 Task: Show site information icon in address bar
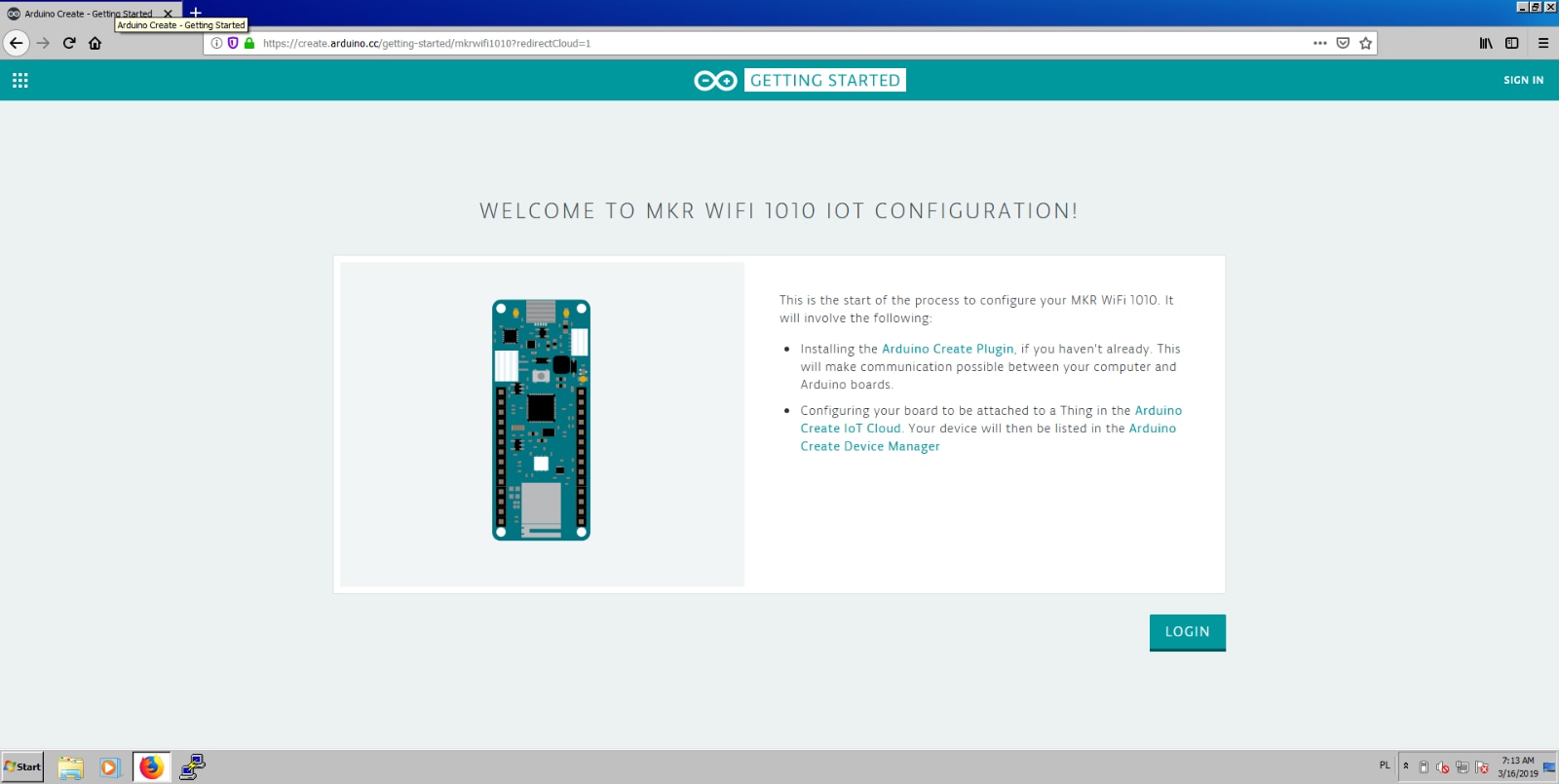tap(217, 43)
